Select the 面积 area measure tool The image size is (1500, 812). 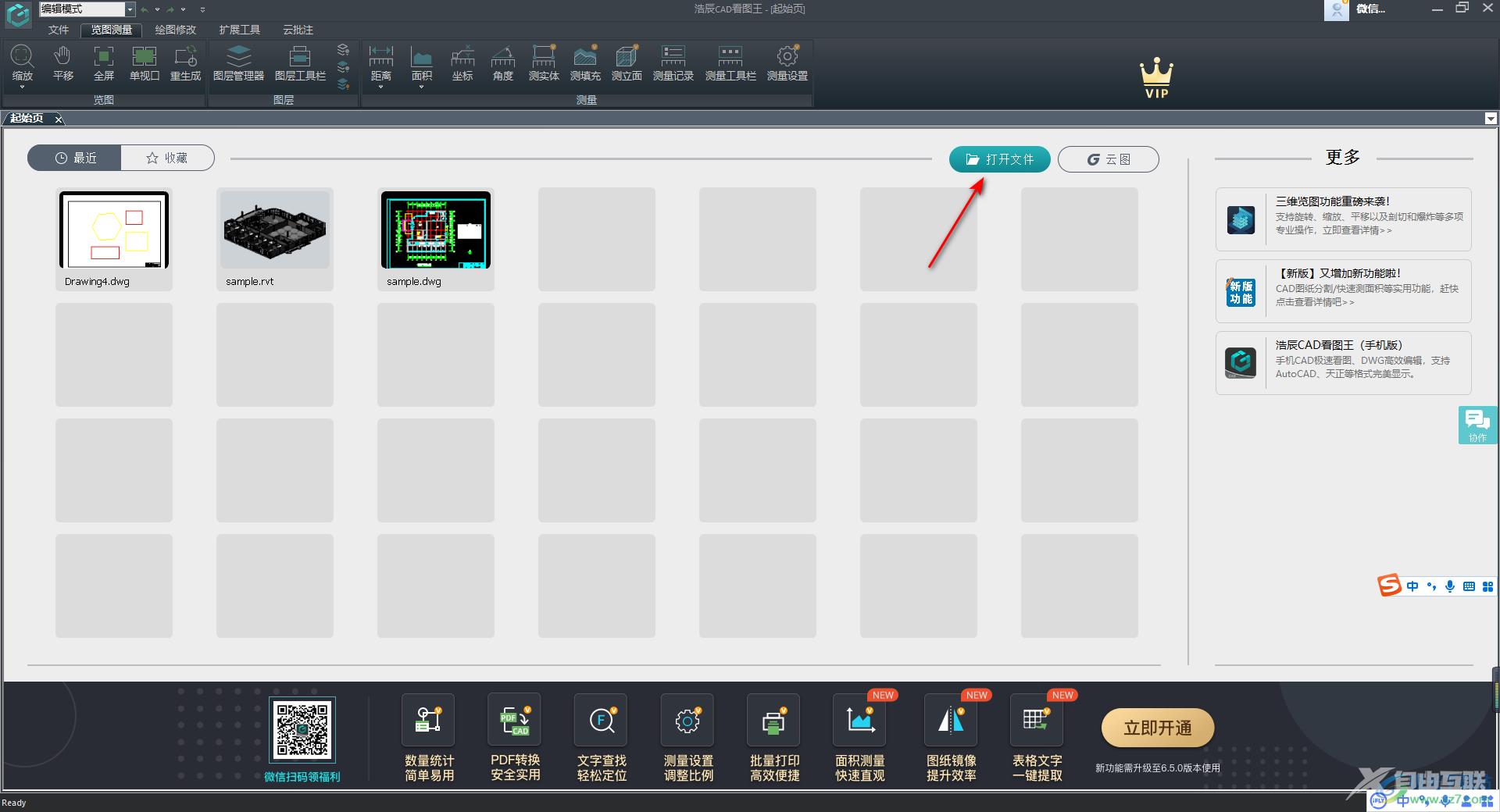422,62
